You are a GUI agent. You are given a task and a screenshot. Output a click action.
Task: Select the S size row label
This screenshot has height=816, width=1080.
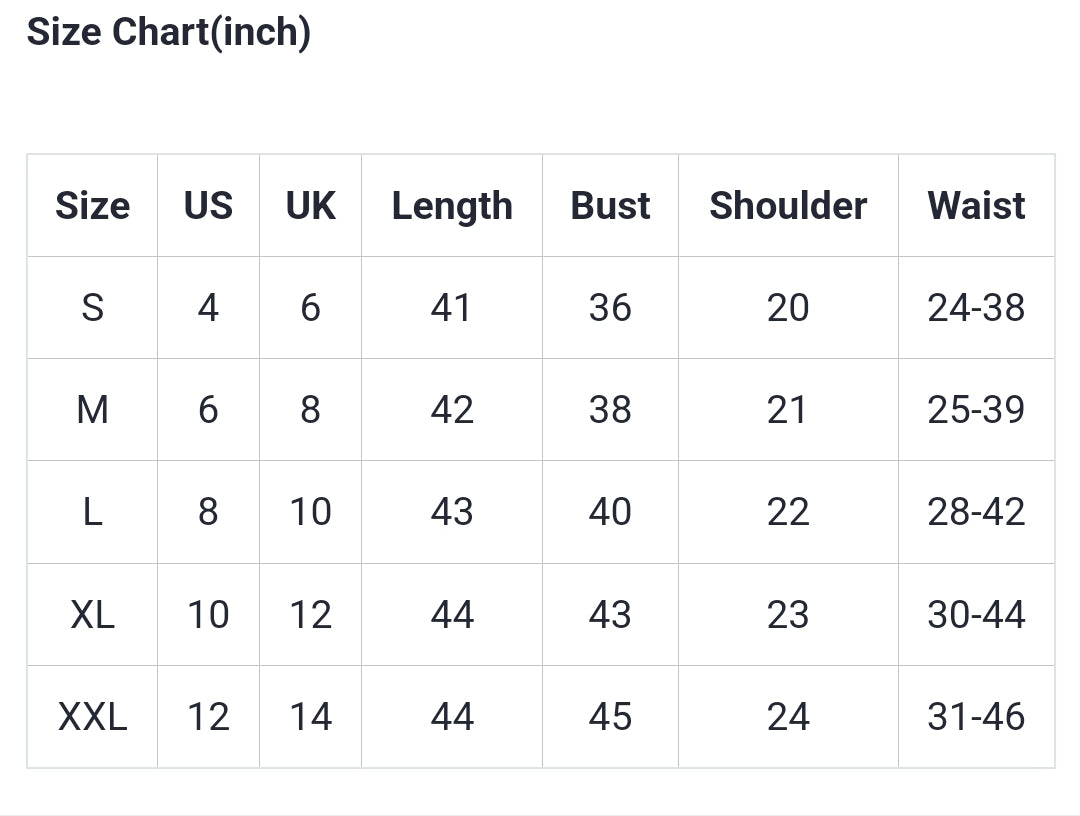(92, 308)
